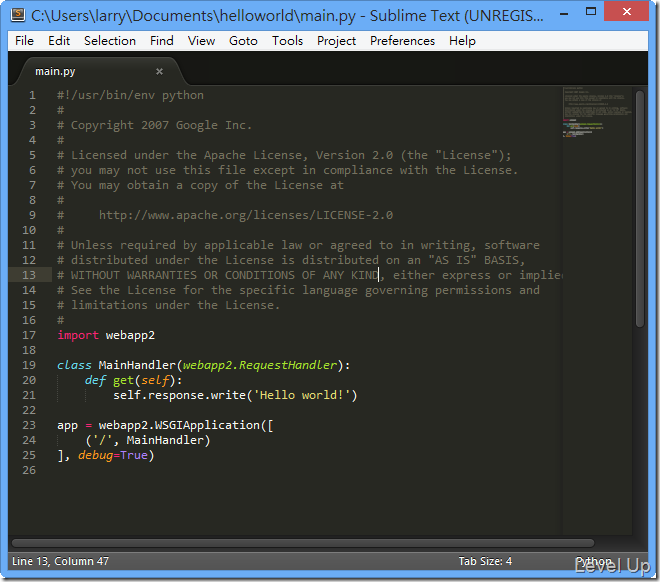Open the Tools menu
The height and width of the screenshot is (582, 660).
[287, 41]
